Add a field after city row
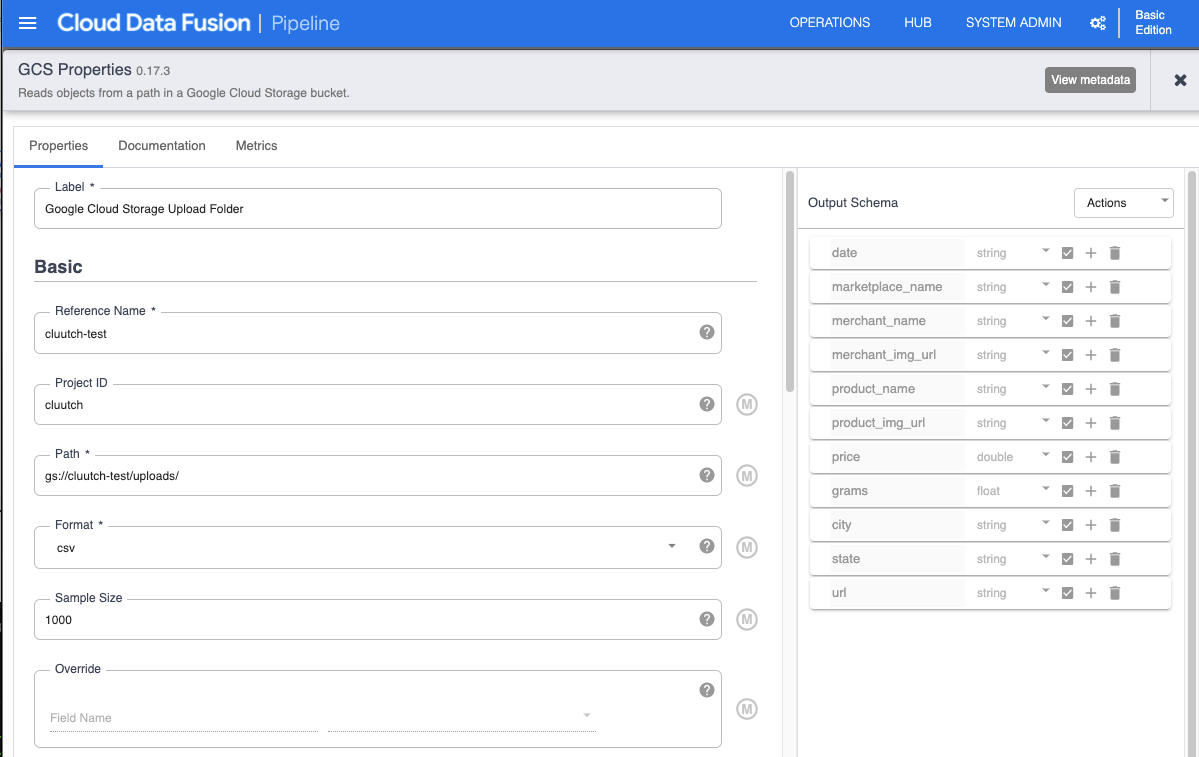 1090,525
